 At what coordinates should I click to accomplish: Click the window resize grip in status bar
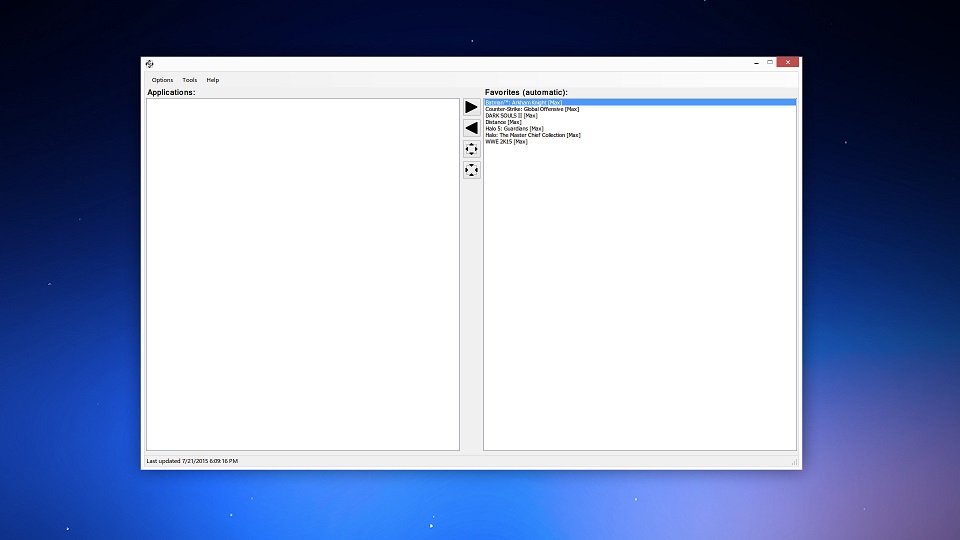point(795,462)
